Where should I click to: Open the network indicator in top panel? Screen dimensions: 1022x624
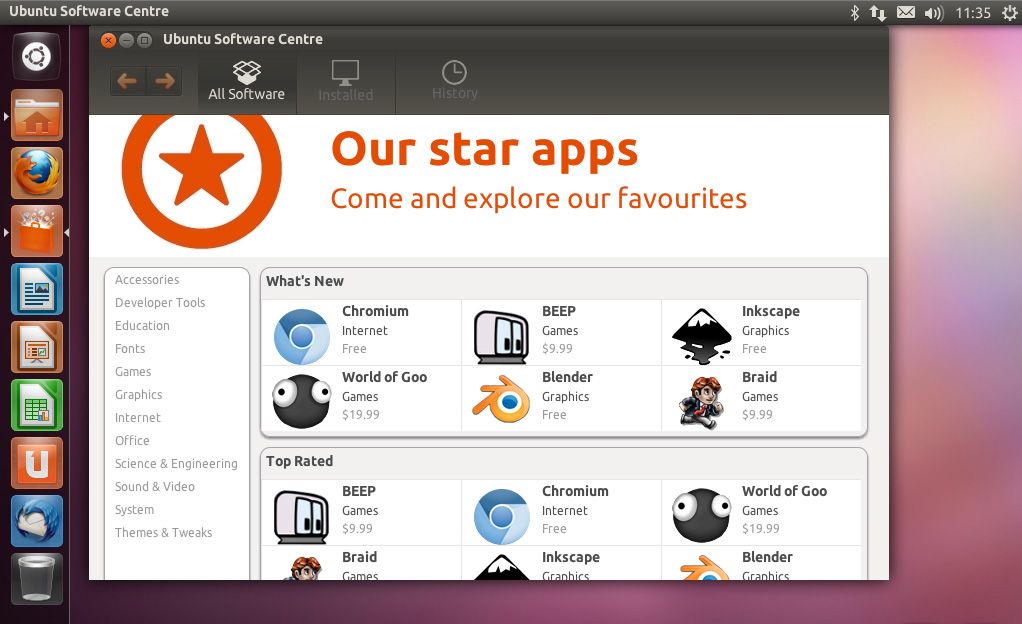(878, 12)
